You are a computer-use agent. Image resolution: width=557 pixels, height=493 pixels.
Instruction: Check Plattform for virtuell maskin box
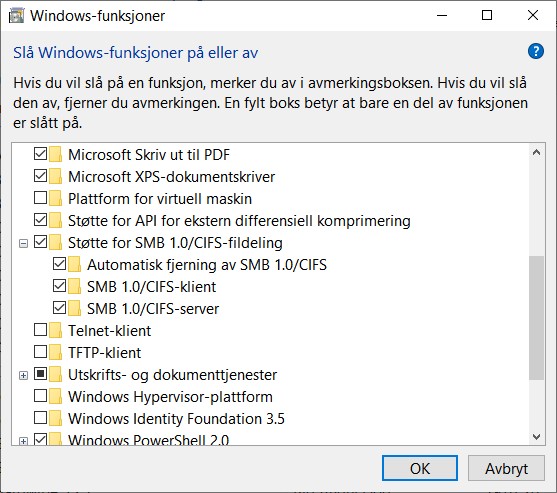pyautogui.click(x=40, y=197)
